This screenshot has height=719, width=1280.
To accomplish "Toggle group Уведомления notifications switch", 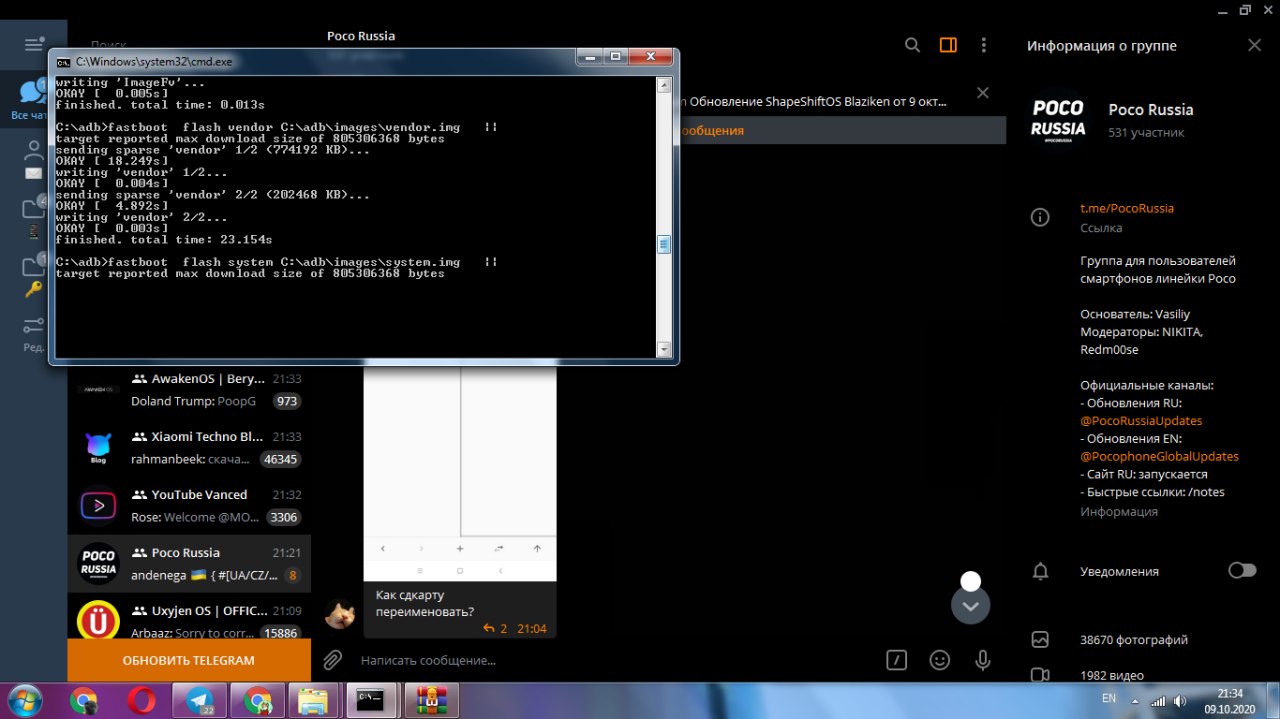I will pyautogui.click(x=1242, y=570).
